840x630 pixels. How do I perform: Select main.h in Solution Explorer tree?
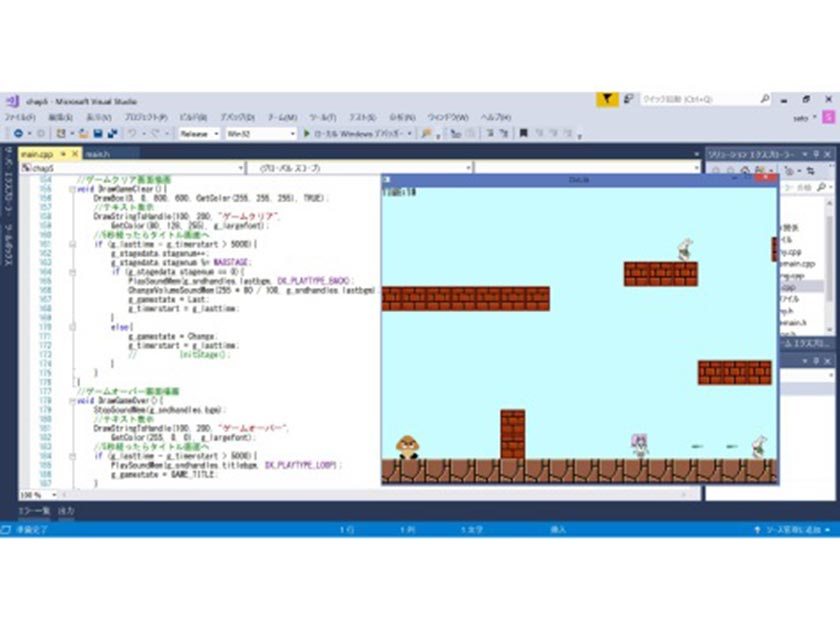tap(793, 322)
